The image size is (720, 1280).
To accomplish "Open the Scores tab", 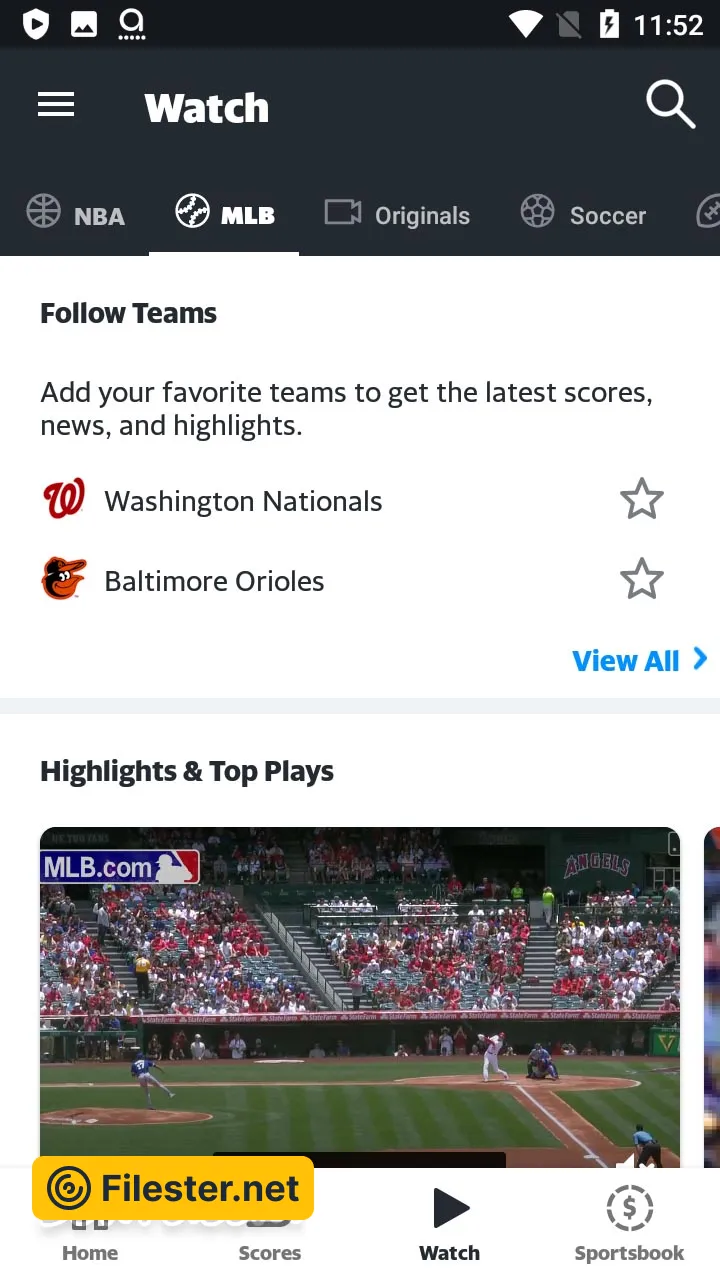I will [x=269, y=1252].
